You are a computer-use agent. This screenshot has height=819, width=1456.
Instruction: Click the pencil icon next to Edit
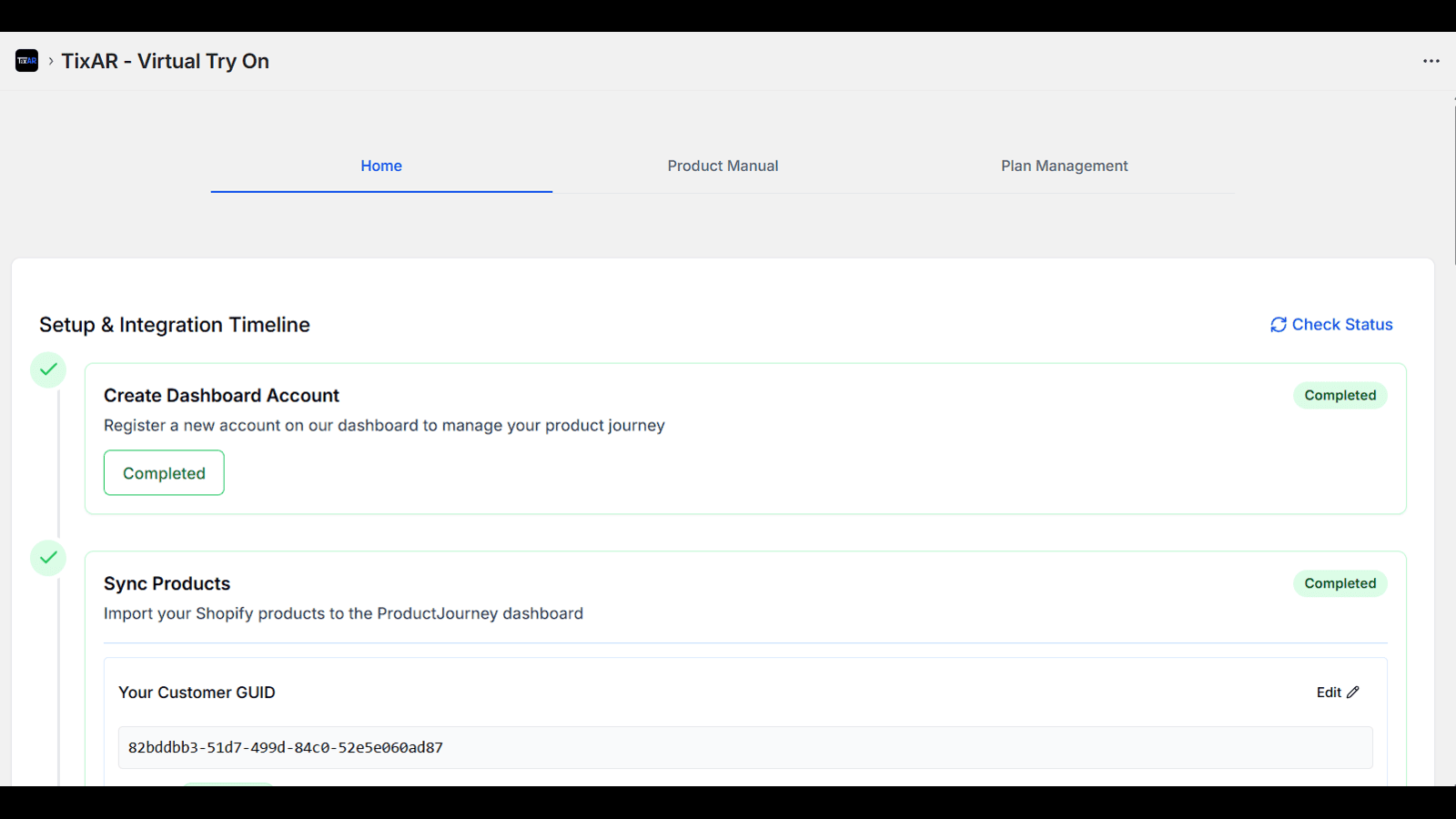[1353, 693]
